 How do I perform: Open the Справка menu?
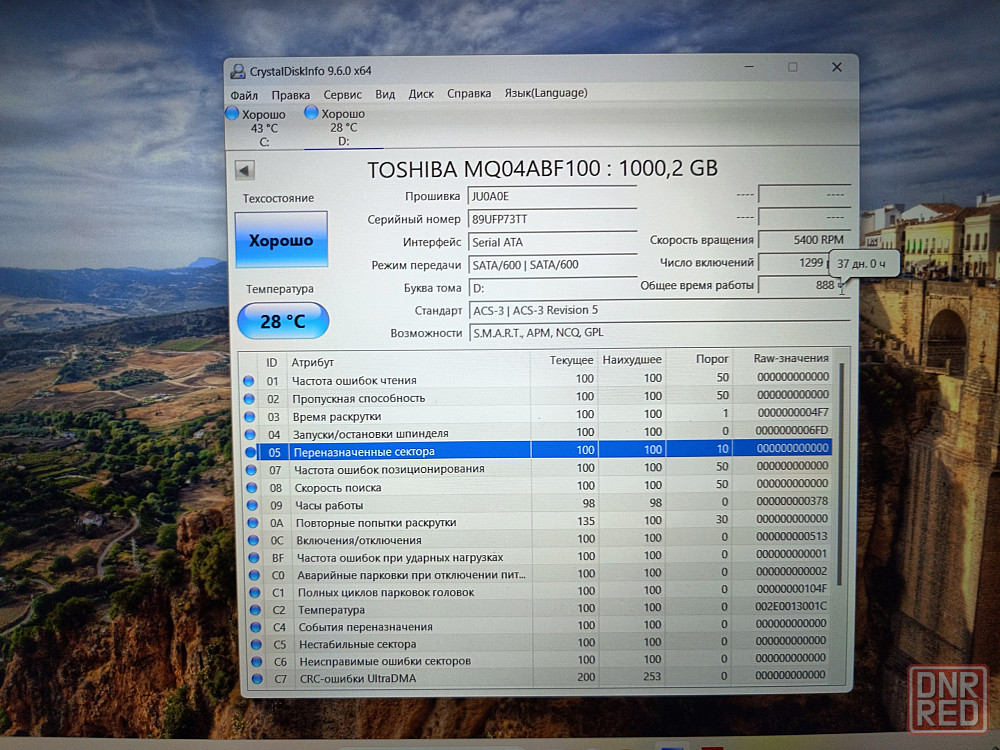(x=469, y=93)
